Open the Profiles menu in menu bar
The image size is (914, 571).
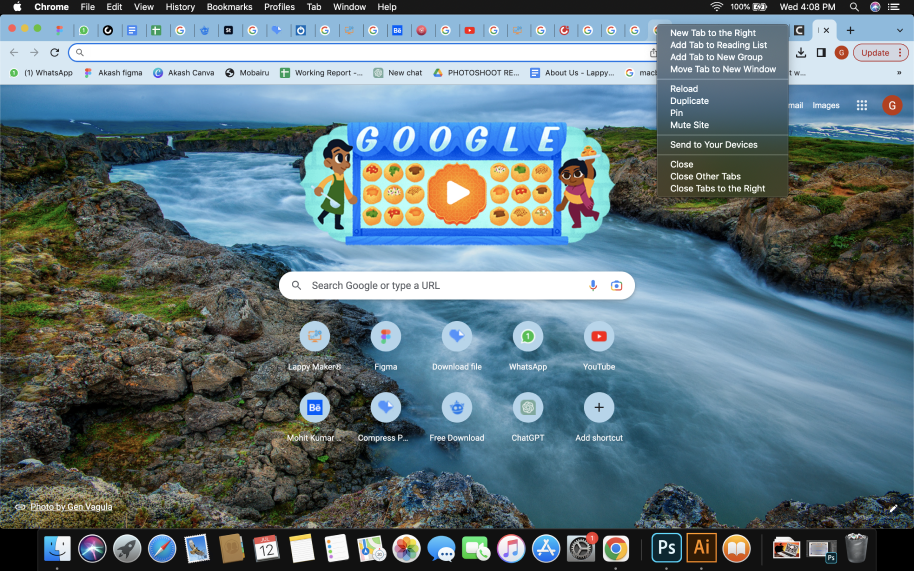[x=279, y=7]
